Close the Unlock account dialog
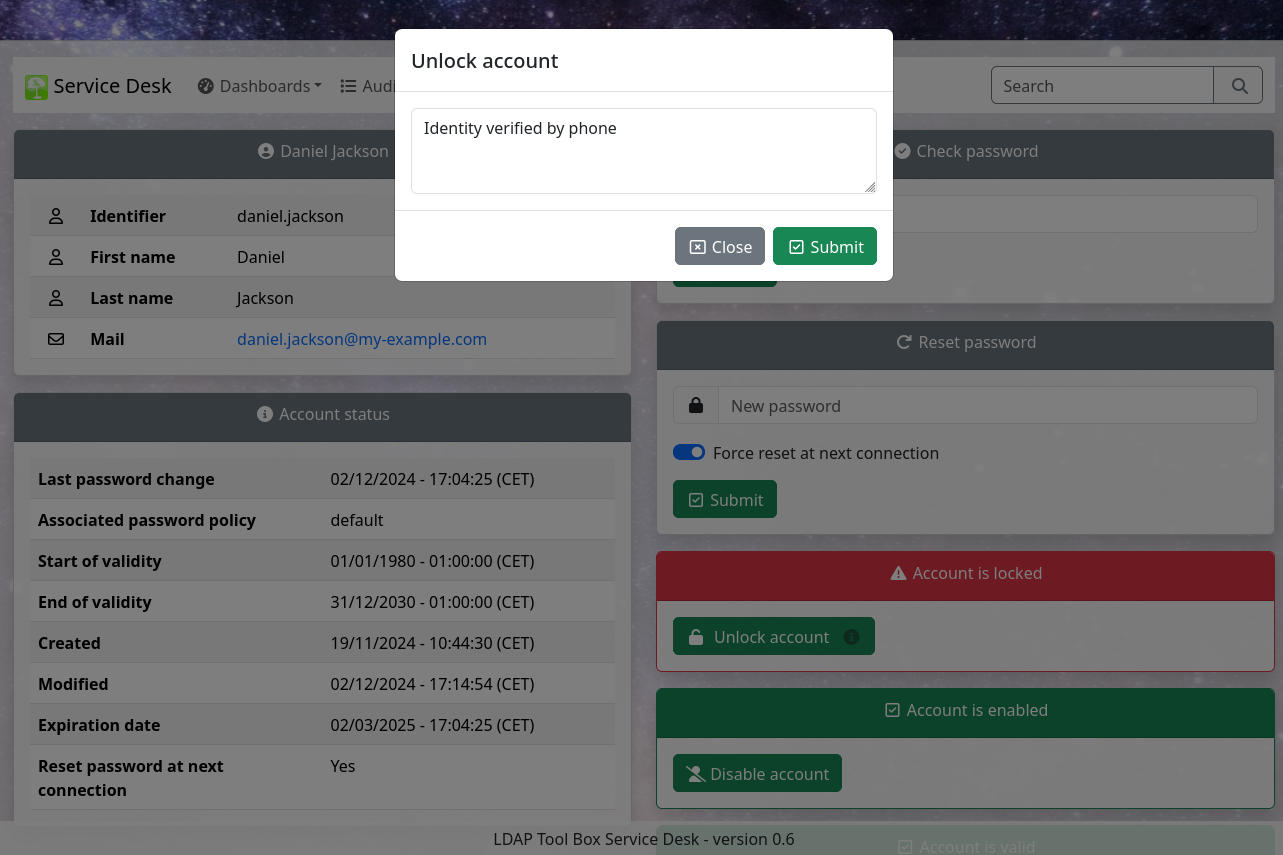Image resolution: width=1283 pixels, height=855 pixels. click(x=720, y=246)
